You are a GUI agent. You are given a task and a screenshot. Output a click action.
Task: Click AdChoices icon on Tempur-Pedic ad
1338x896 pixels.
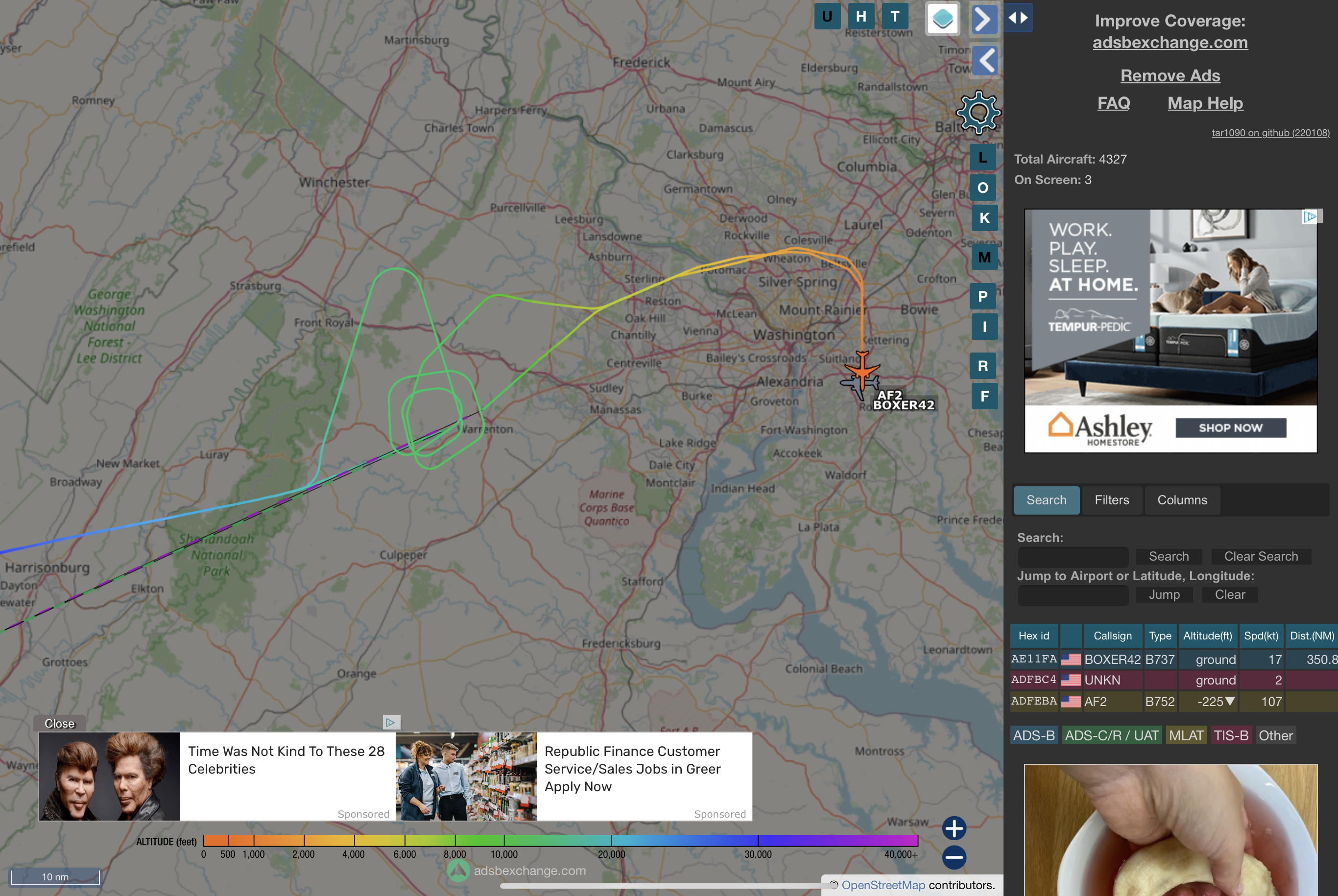click(x=1310, y=216)
